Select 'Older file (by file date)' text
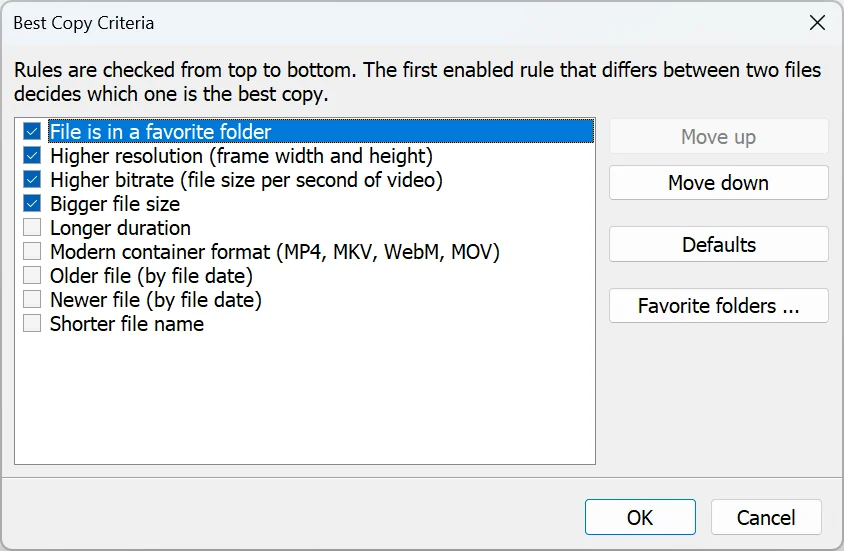 pyautogui.click(x=151, y=276)
